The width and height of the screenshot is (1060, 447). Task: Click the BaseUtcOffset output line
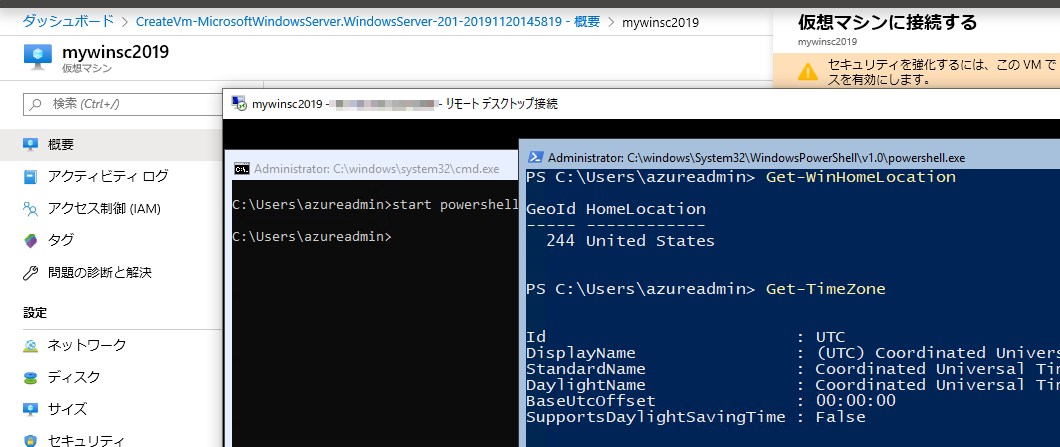pos(711,401)
